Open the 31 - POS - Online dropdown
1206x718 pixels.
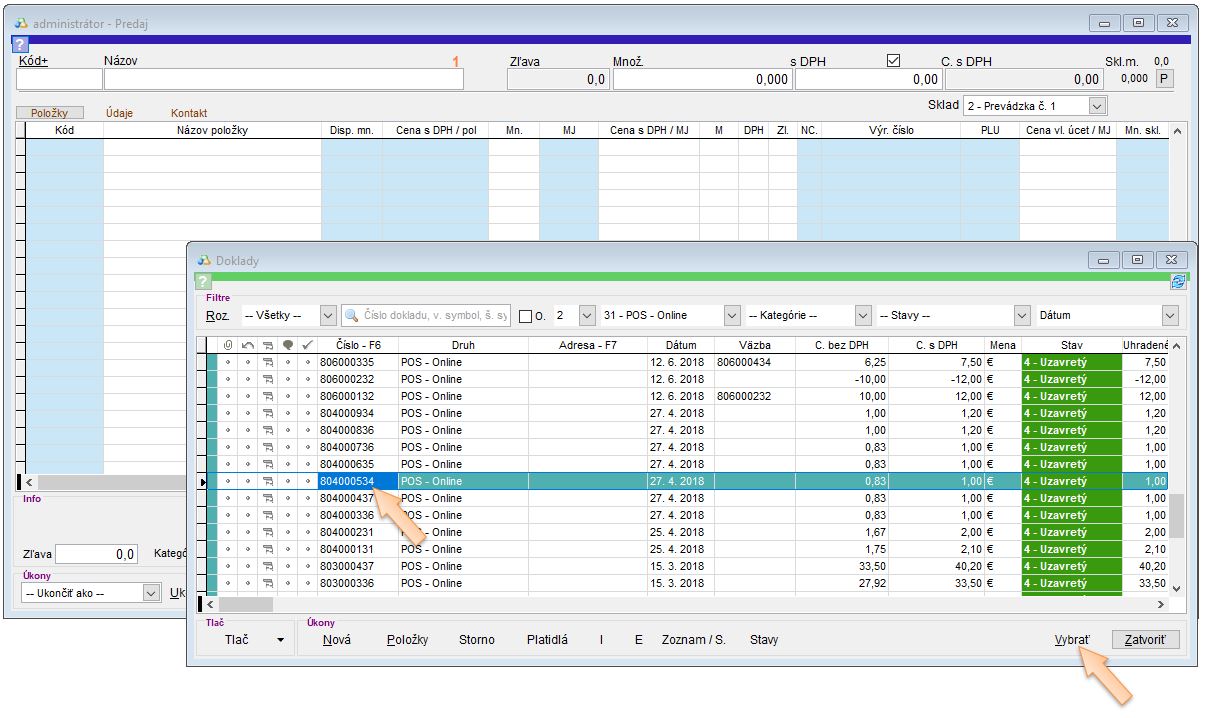(x=732, y=315)
